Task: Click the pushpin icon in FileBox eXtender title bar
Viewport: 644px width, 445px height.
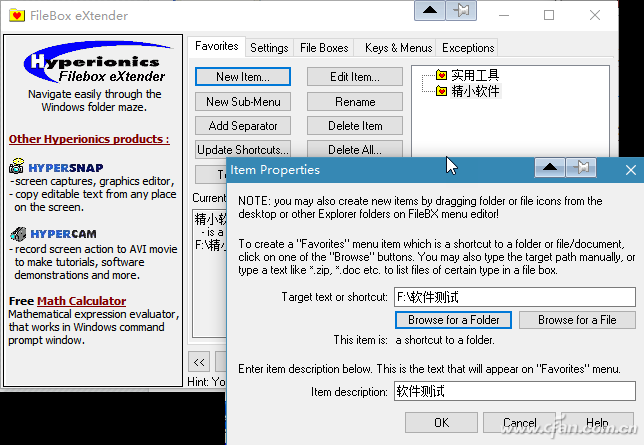Action: 461,10
